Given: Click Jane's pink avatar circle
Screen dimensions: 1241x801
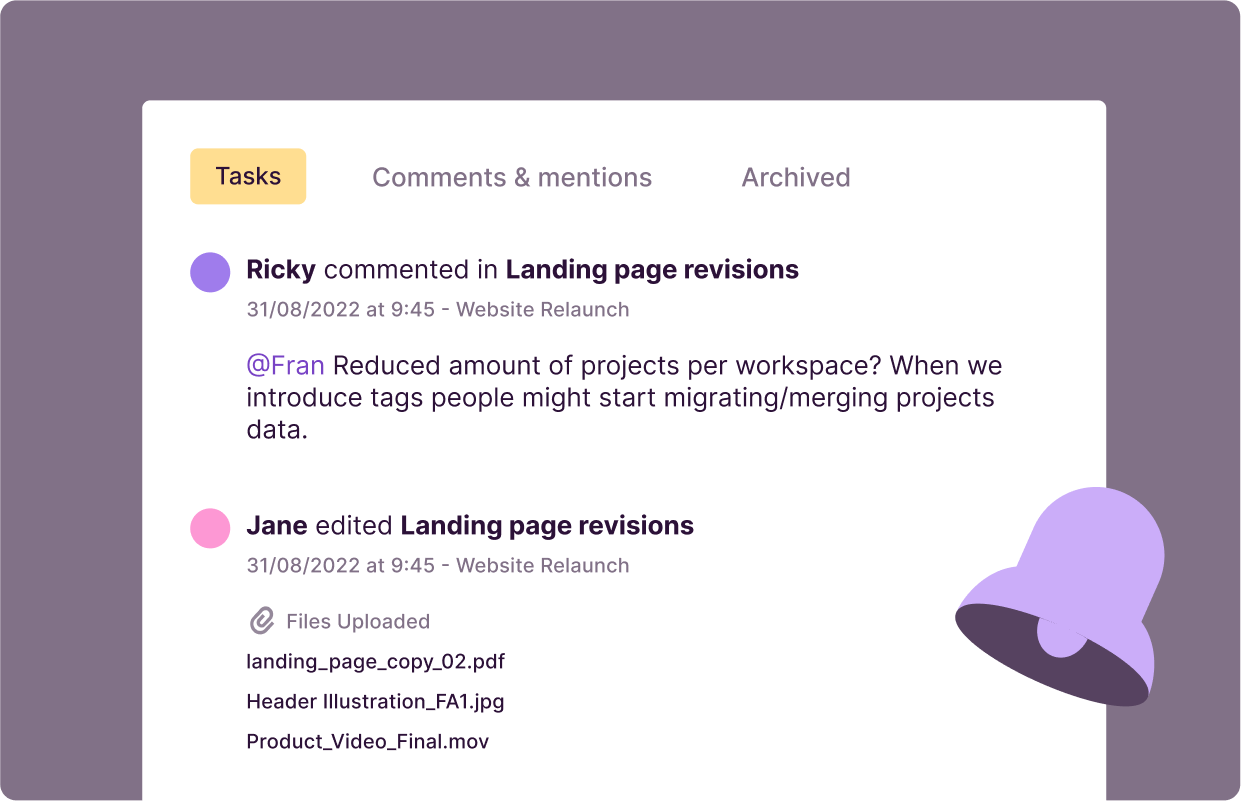Looking at the screenshot, I should pyautogui.click(x=210, y=527).
